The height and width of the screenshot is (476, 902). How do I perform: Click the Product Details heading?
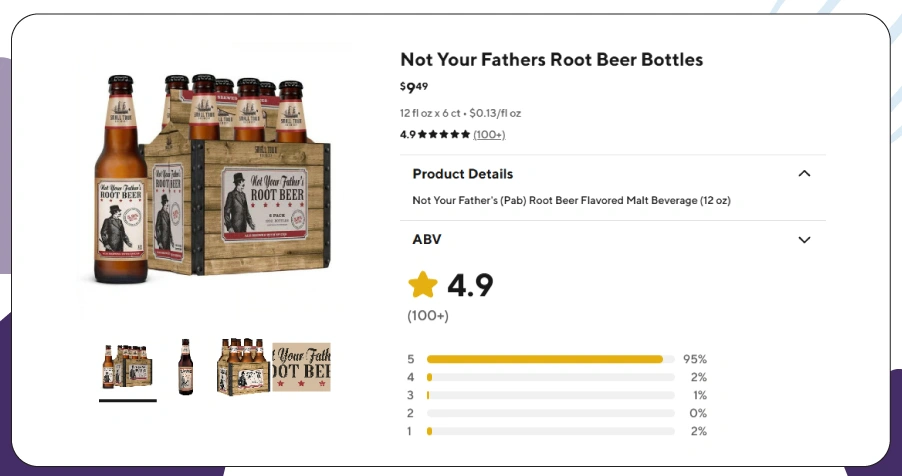(462, 174)
